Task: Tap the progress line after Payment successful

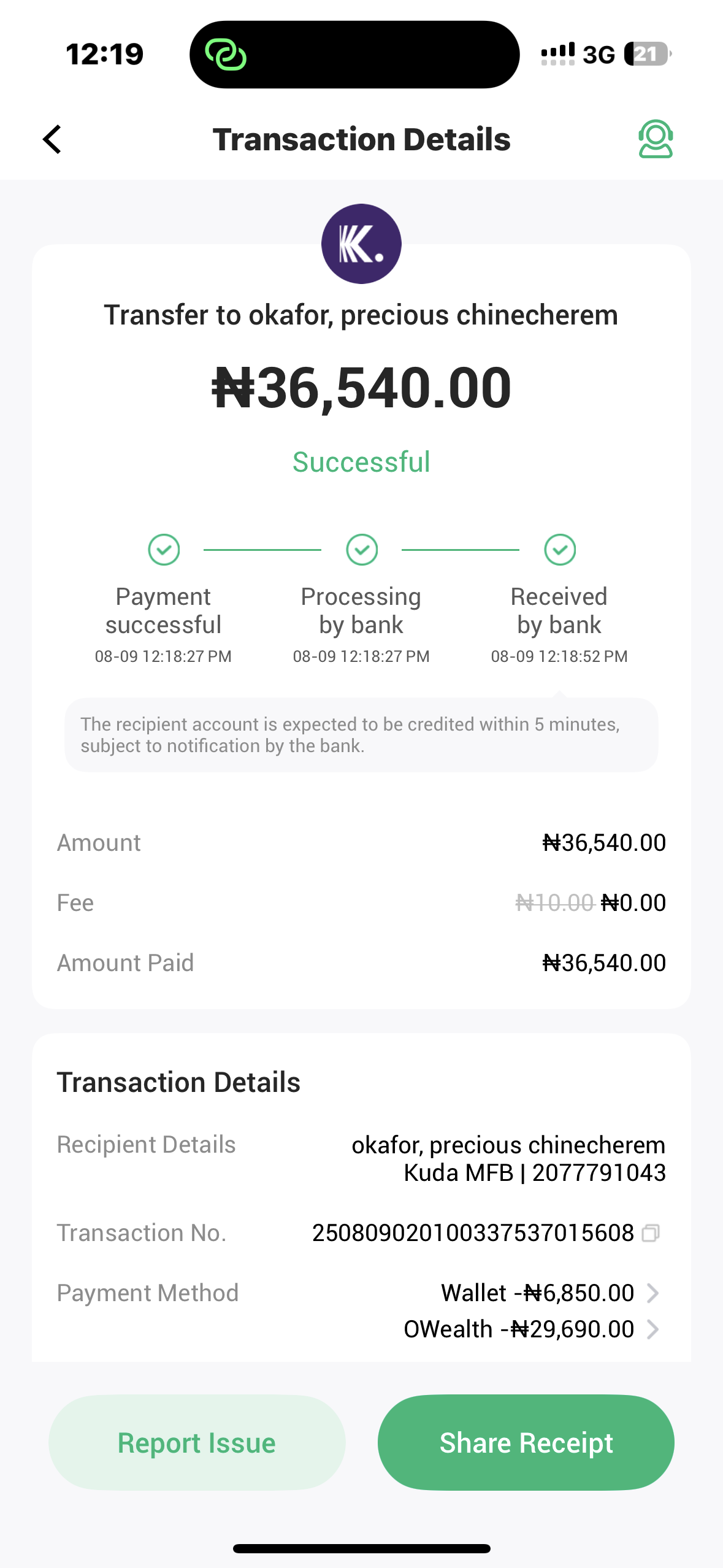Action: (262, 550)
